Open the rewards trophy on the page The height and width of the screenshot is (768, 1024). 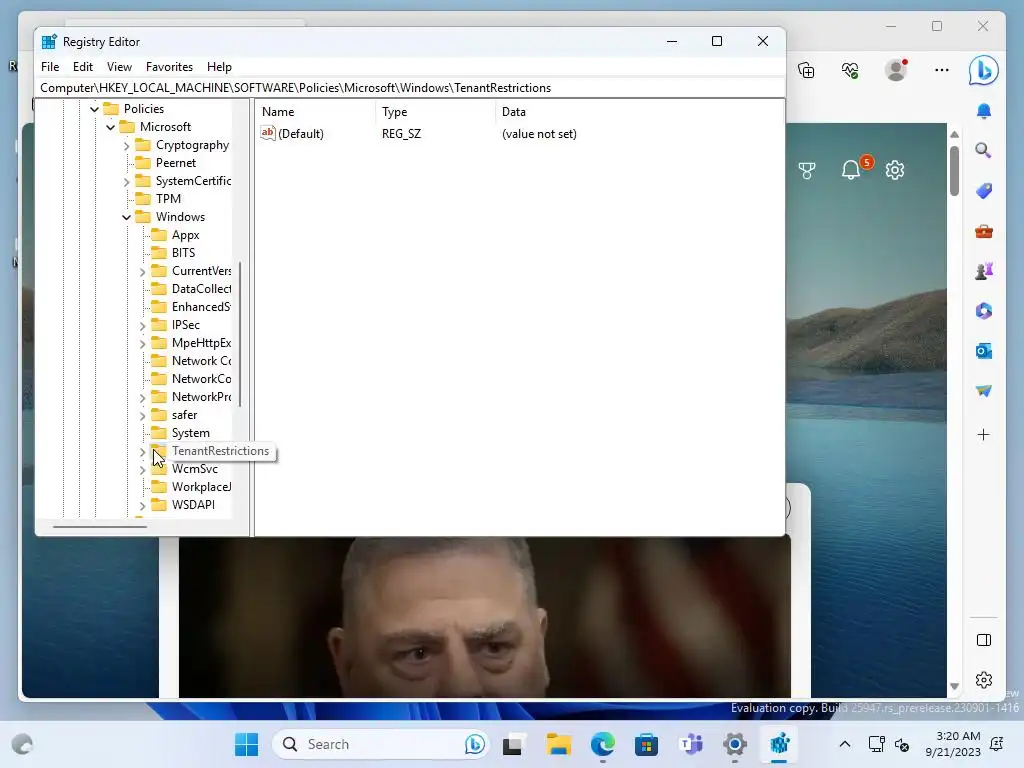[807, 170]
